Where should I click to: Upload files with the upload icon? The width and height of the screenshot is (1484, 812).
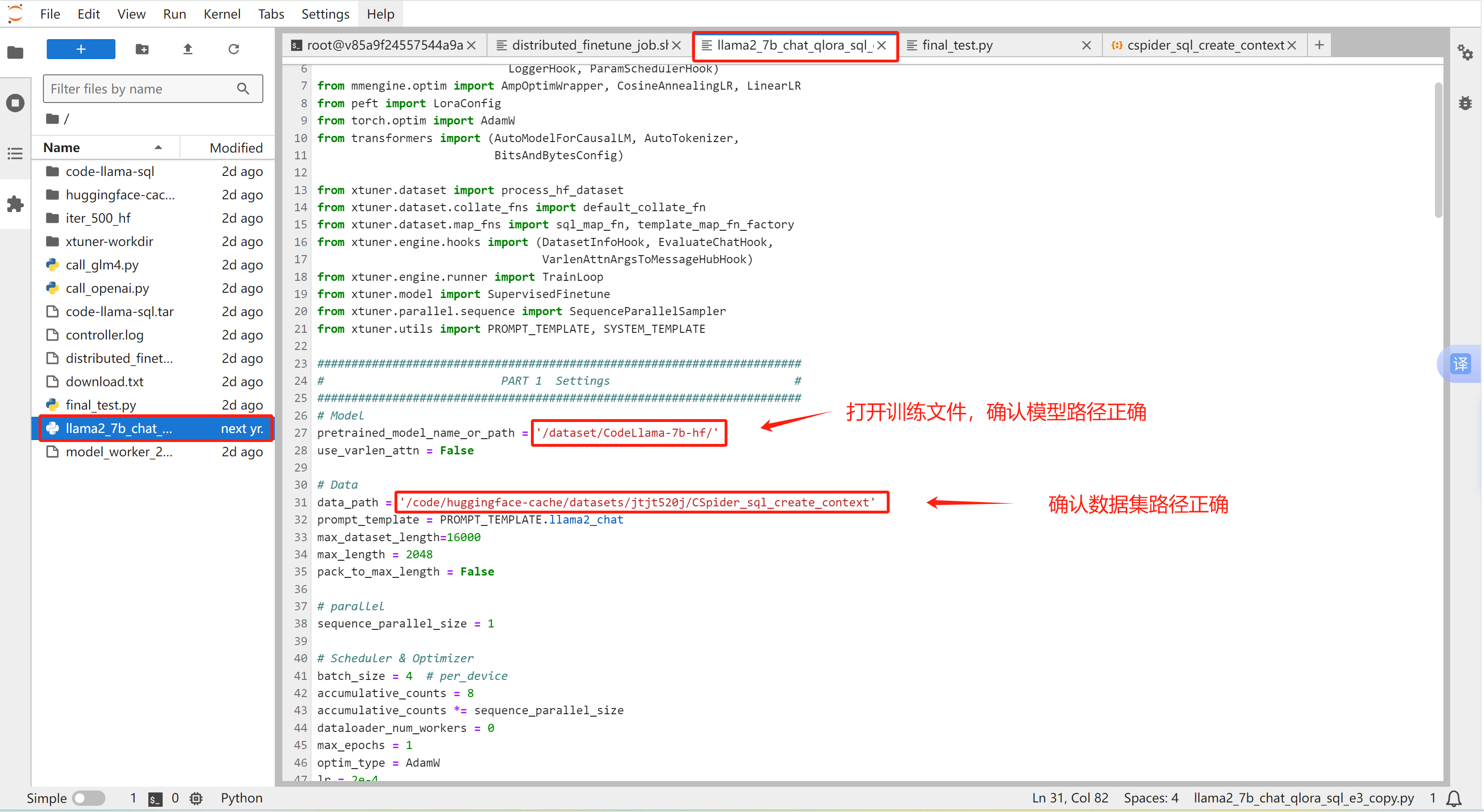(x=188, y=49)
